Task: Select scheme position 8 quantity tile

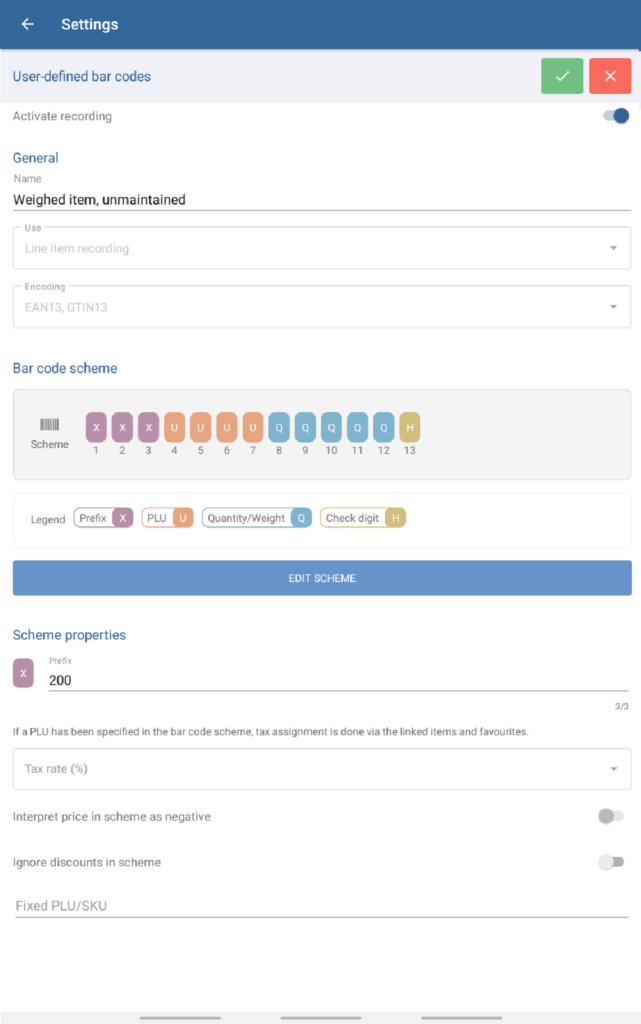Action: [279, 427]
